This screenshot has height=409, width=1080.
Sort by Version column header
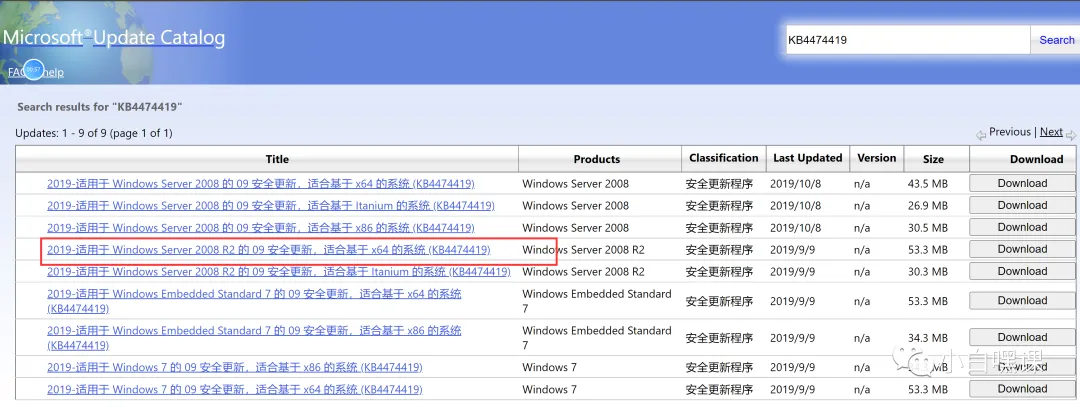pyautogui.click(x=877, y=158)
